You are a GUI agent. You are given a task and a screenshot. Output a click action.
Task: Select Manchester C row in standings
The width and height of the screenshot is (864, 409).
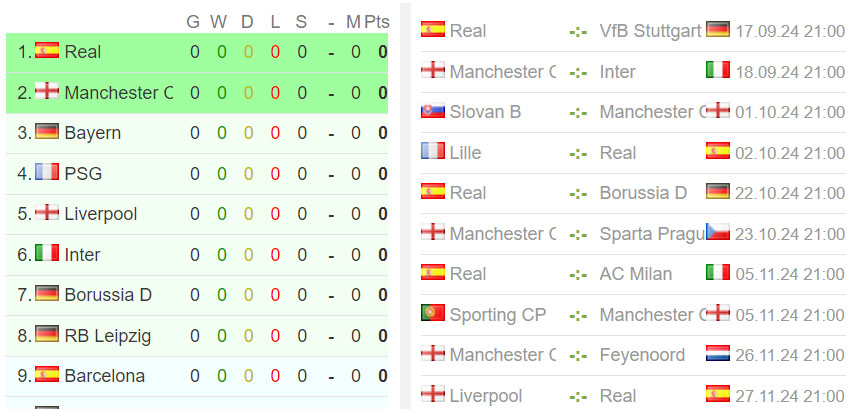click(197, 93)
